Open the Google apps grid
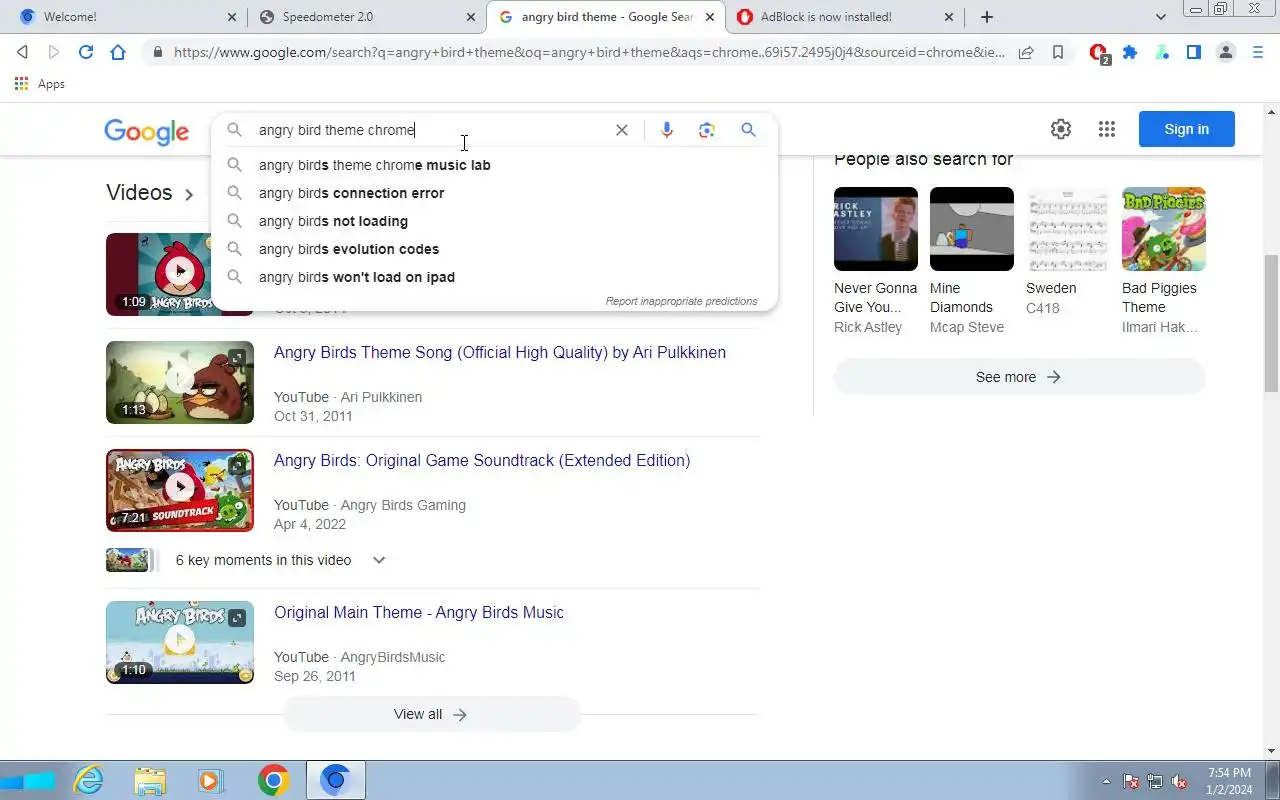Screen dimensions: 1280x800 (x=1107, y=129)
